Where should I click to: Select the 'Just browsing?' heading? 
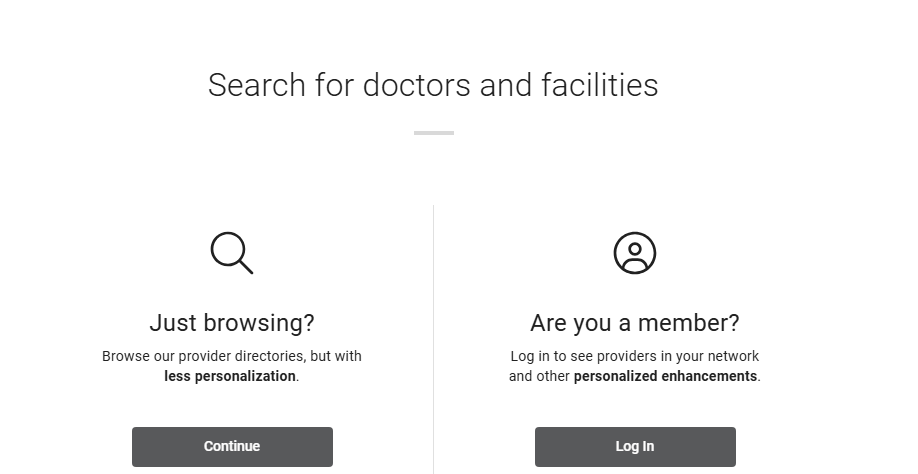[232, 323]
